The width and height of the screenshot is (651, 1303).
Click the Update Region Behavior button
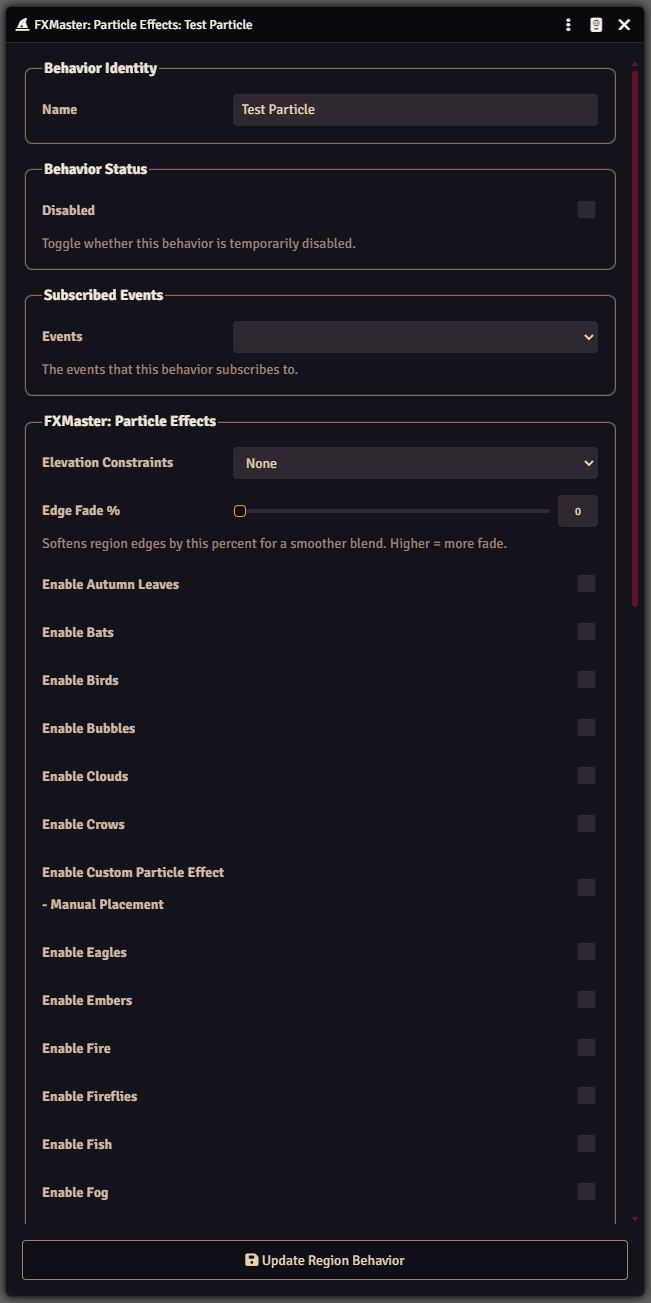(325, 1260)
